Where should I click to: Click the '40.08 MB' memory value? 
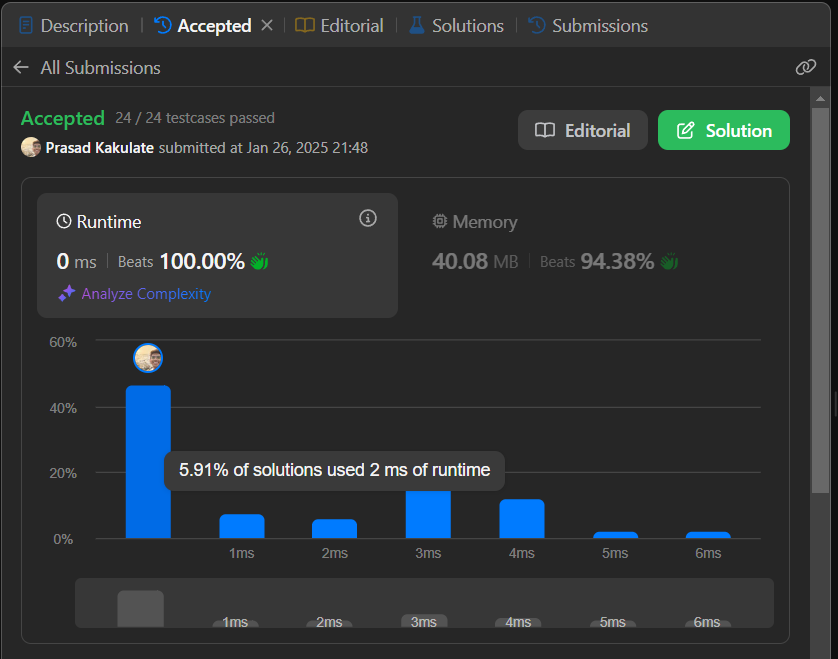tap(475, 261)
